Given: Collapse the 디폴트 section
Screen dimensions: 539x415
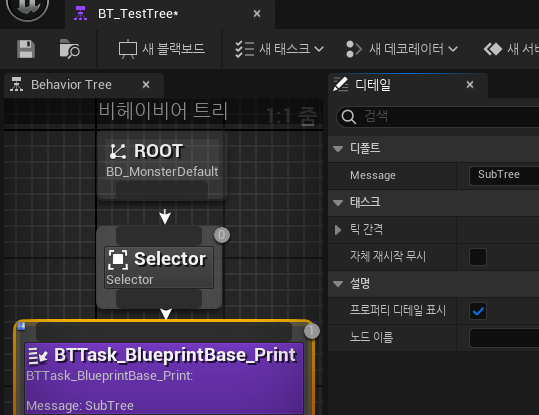Looking at the screenshot, I should pyautogui.click(x=338, y=149).
